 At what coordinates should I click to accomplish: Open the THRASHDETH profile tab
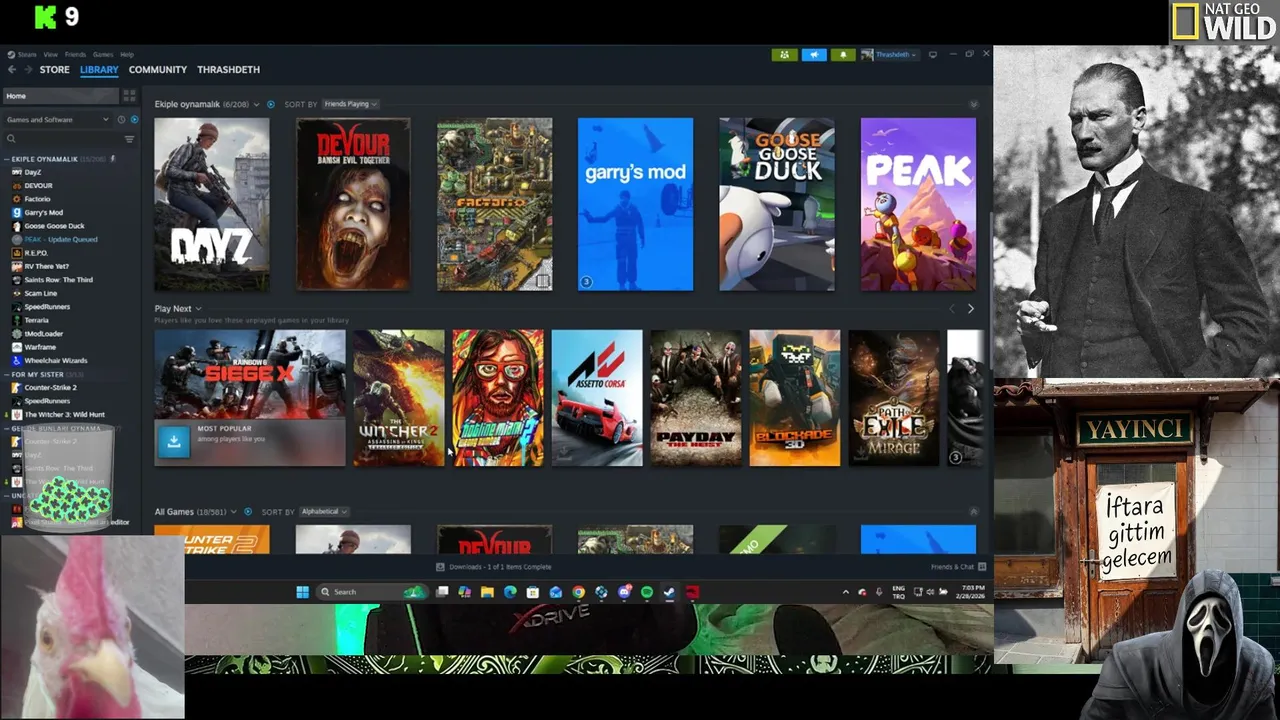228,70
